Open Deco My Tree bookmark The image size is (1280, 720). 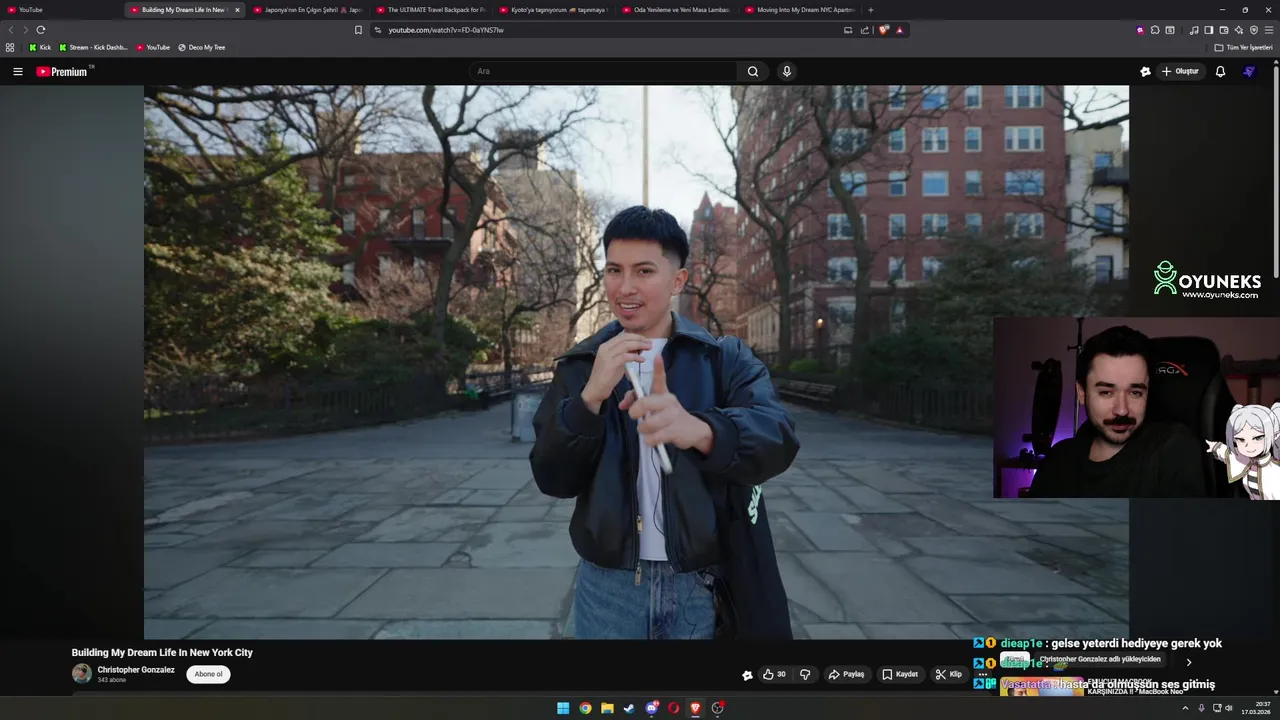point(201,47)
